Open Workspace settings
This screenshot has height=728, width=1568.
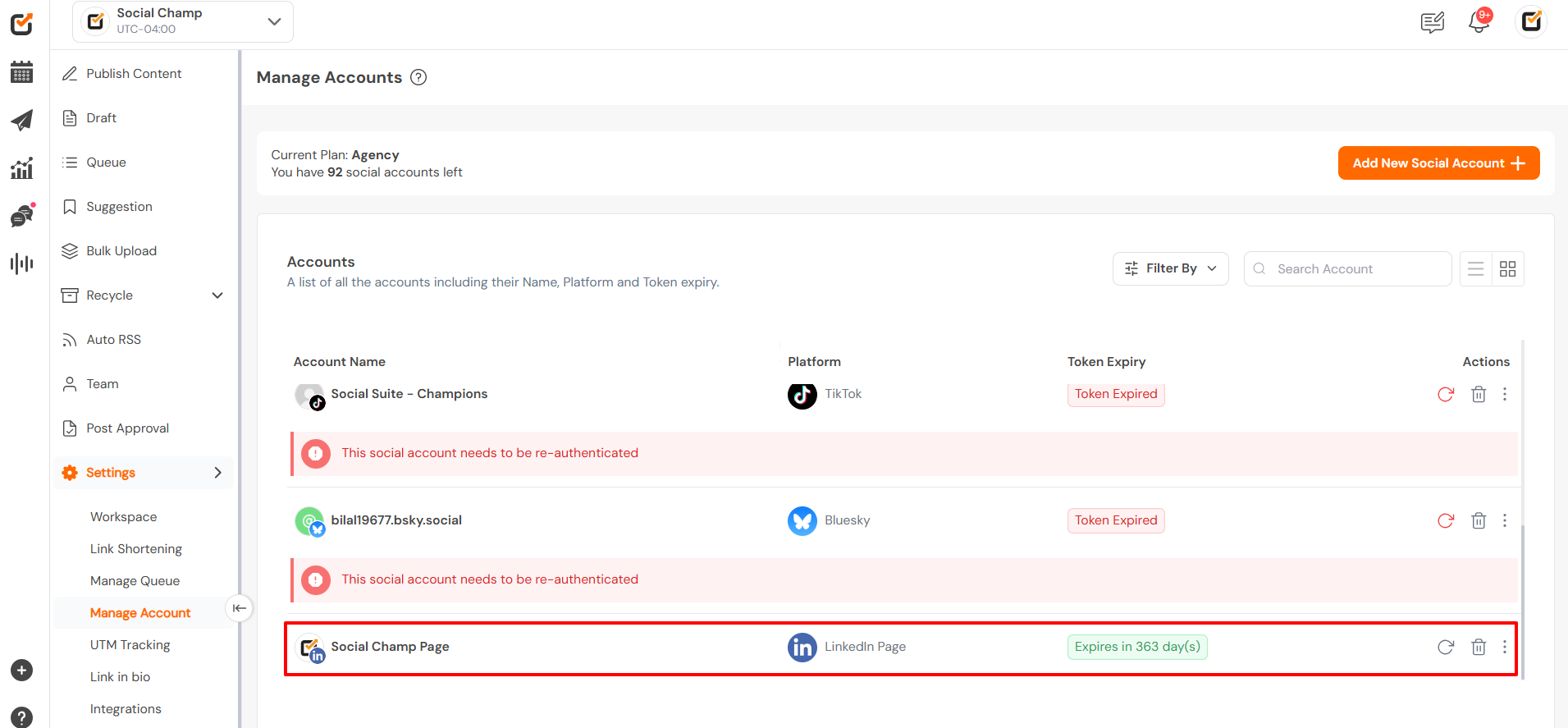pyautogui.click(x=123, y=517)
